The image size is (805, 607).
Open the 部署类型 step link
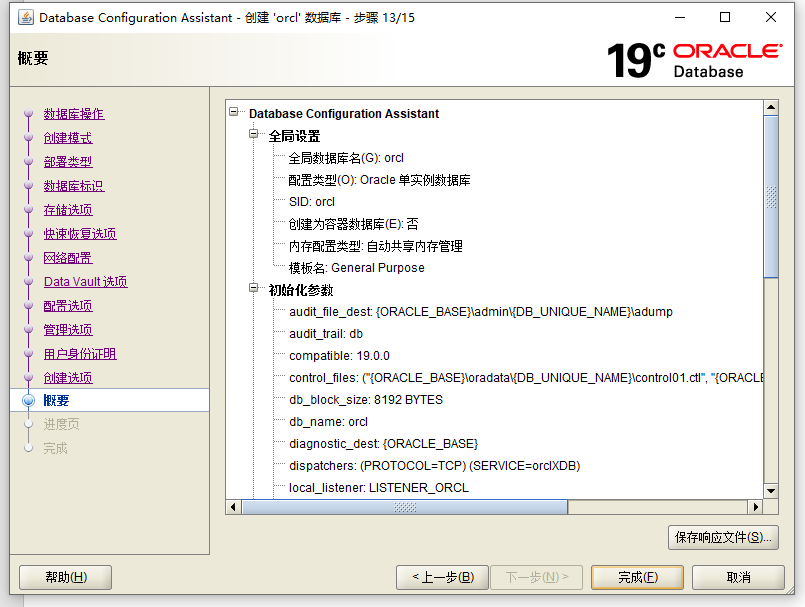pos(68,162)
